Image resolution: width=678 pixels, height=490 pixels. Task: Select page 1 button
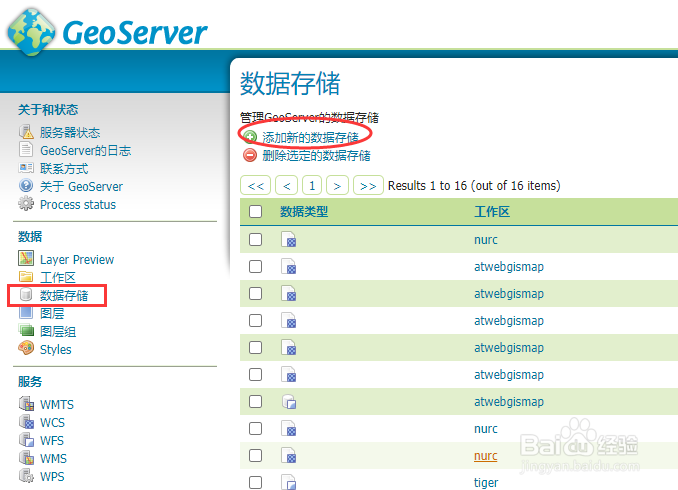coord(312,186)
